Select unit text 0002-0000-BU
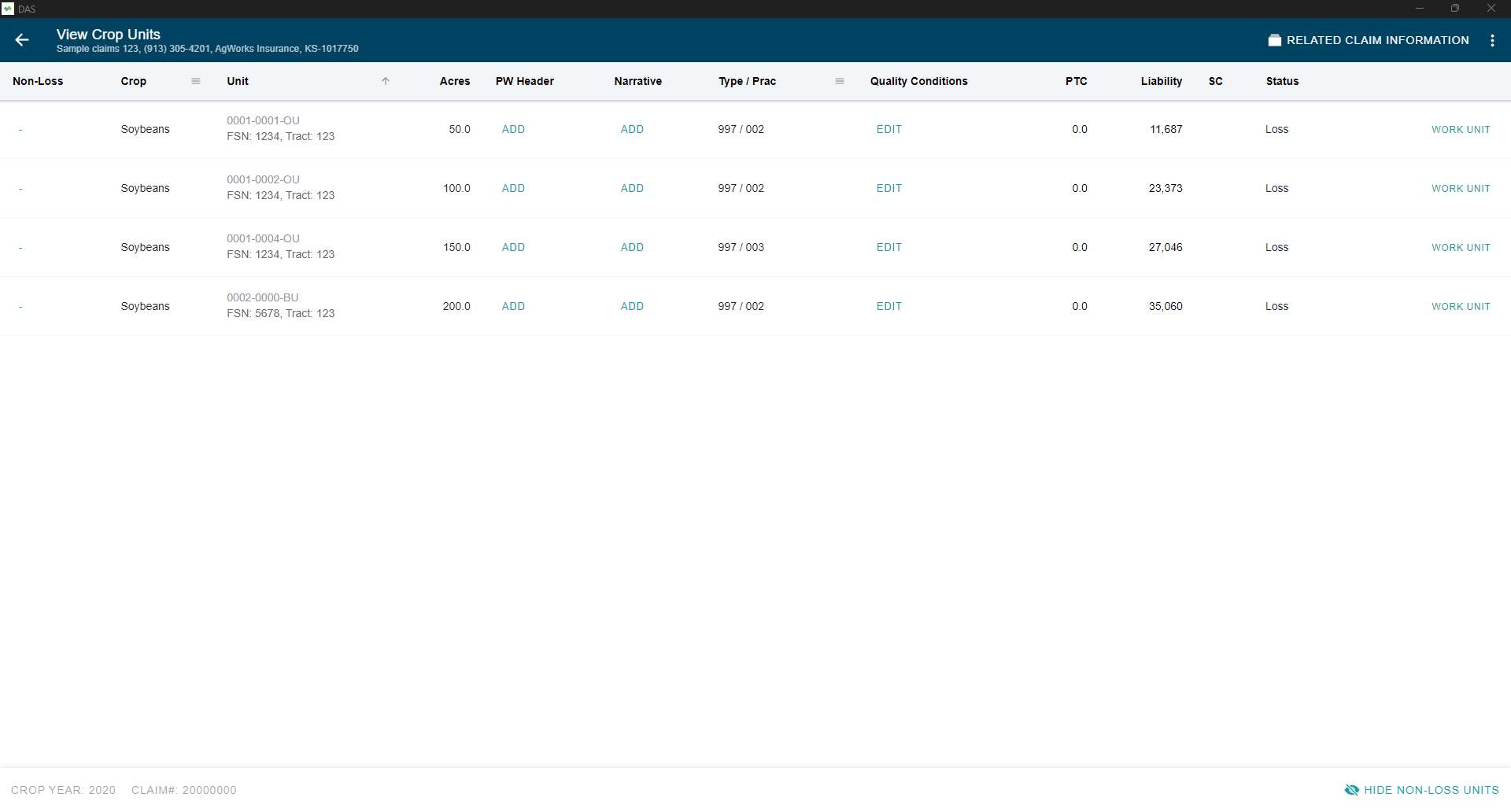 (x=263, y=297)
